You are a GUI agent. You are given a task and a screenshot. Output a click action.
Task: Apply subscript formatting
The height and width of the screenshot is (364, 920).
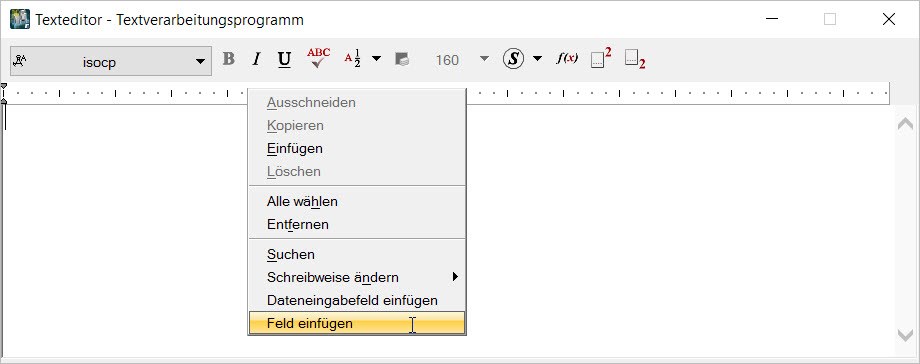[x=635, y=59]
